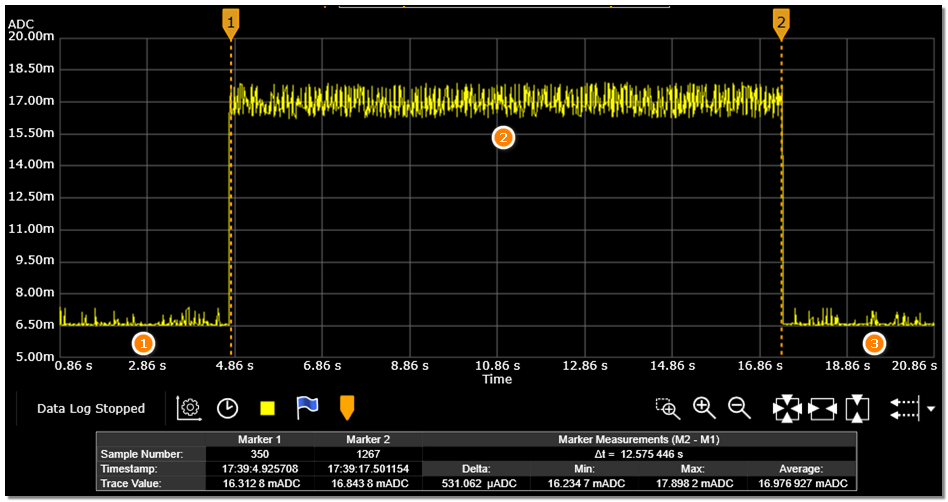This screenshot has height=502, width=948.
Task: Autoscale both axes with four-arrow icon
Action: coord(787,409)
